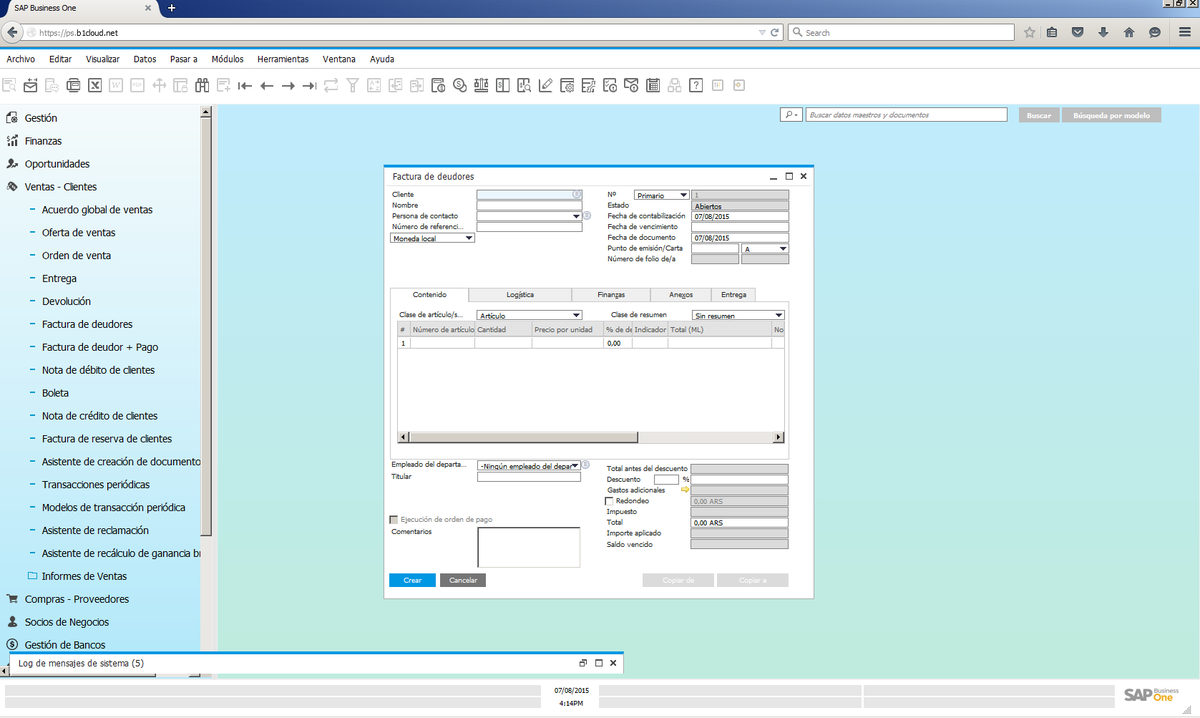Click the Socios de Negocios person icon
This screenshot has width=1200, height=718.
[x=13, y=622]
